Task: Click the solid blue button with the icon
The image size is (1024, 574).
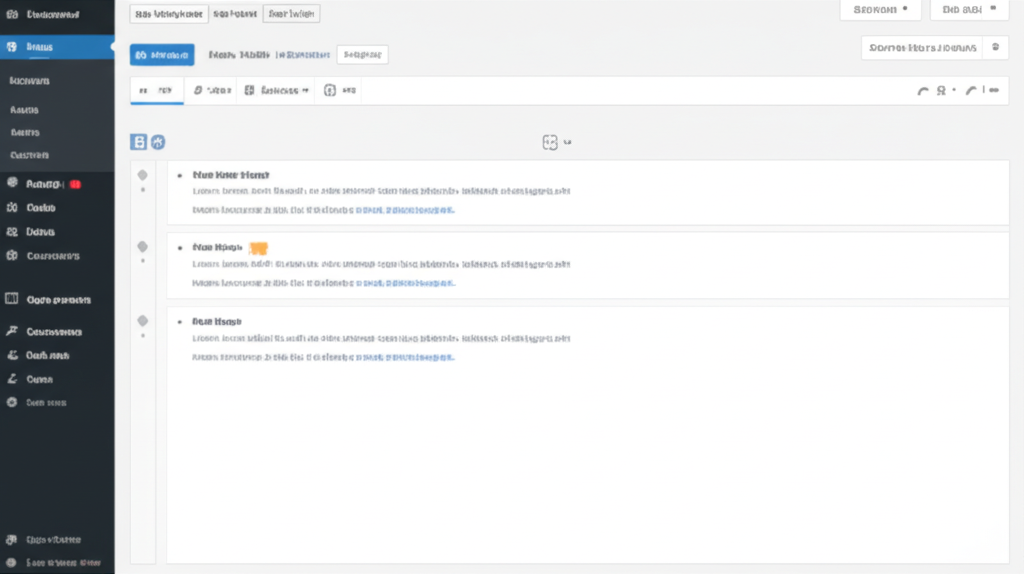Action: [x=162, y=55]
